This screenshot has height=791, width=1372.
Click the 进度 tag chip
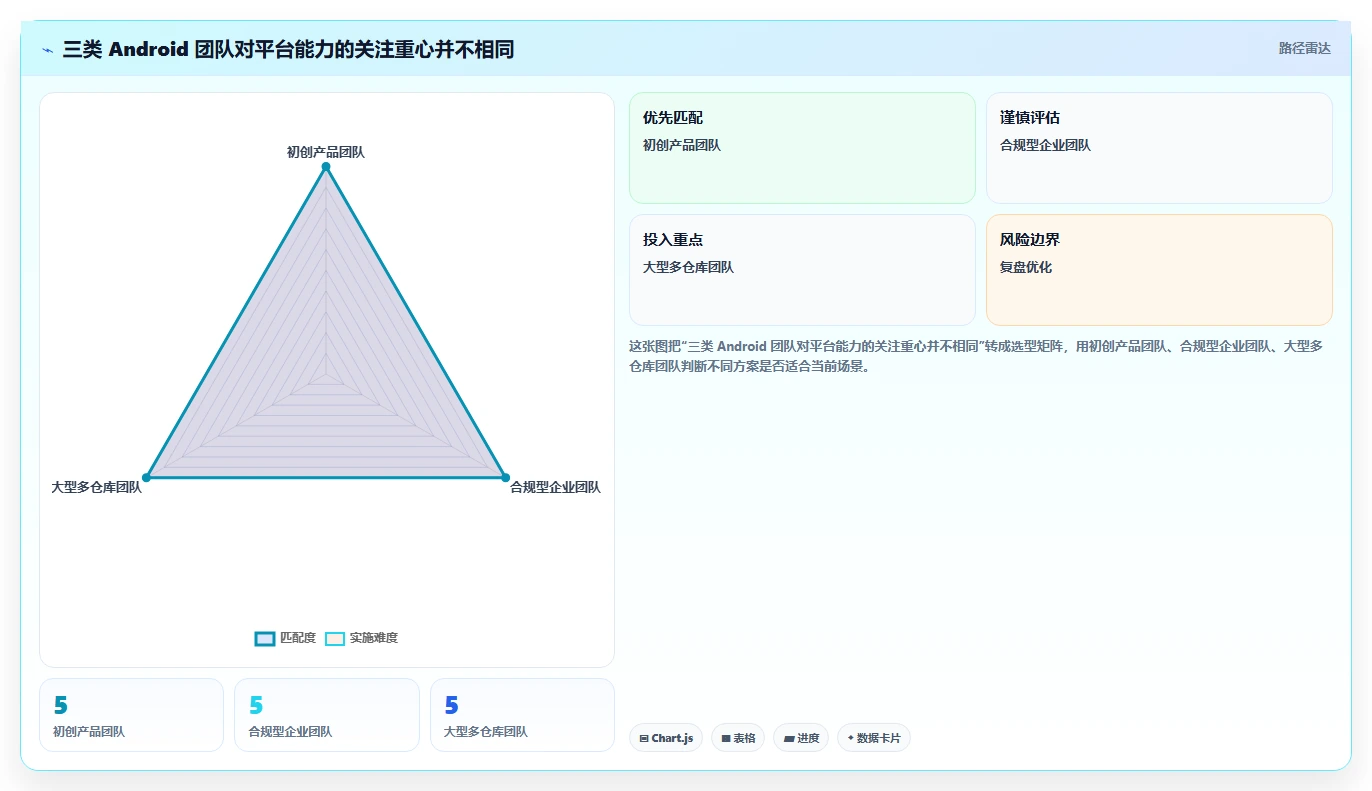tap(801, 738)
